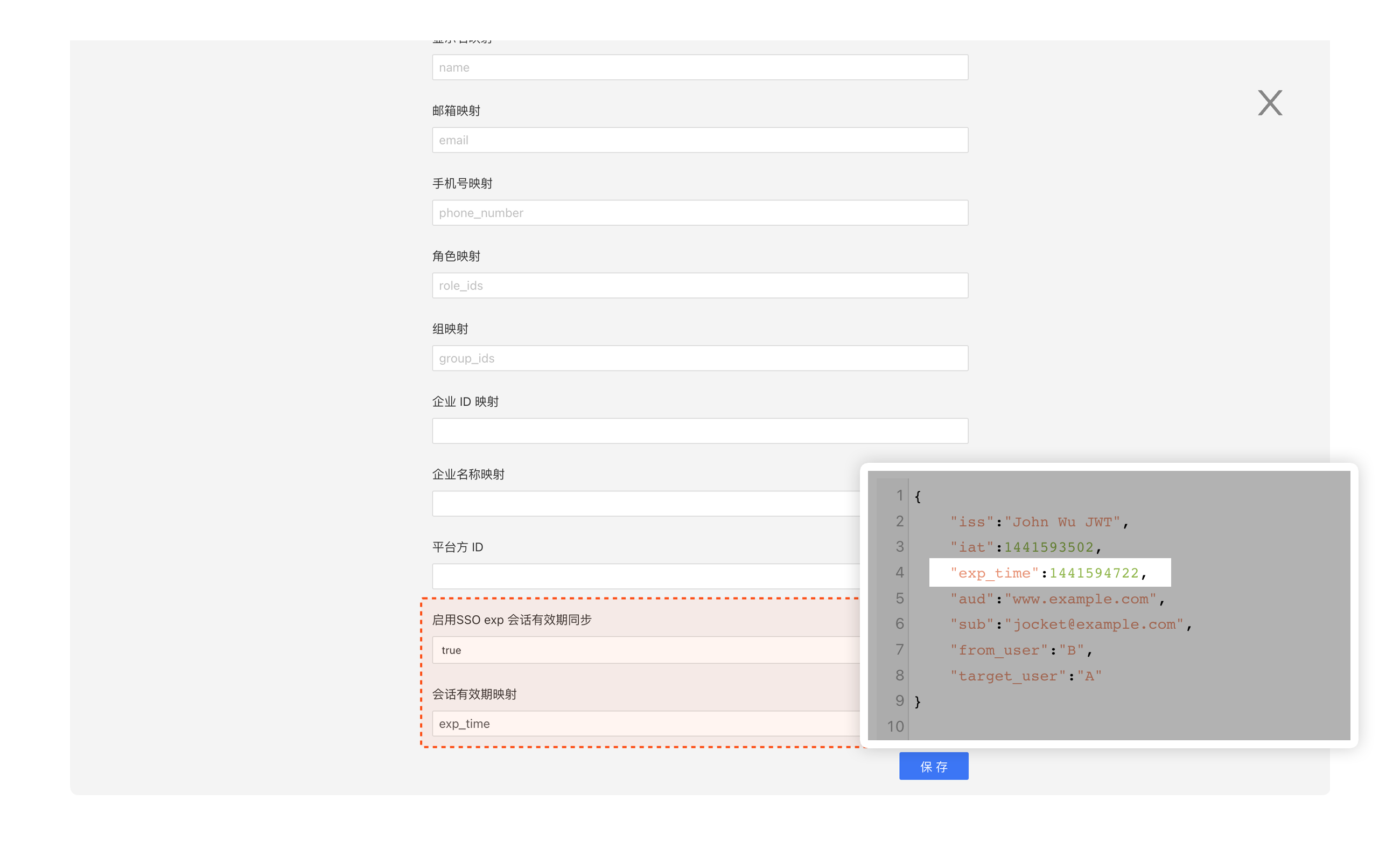Click line number 1 in code gutter

coord(899,496)
